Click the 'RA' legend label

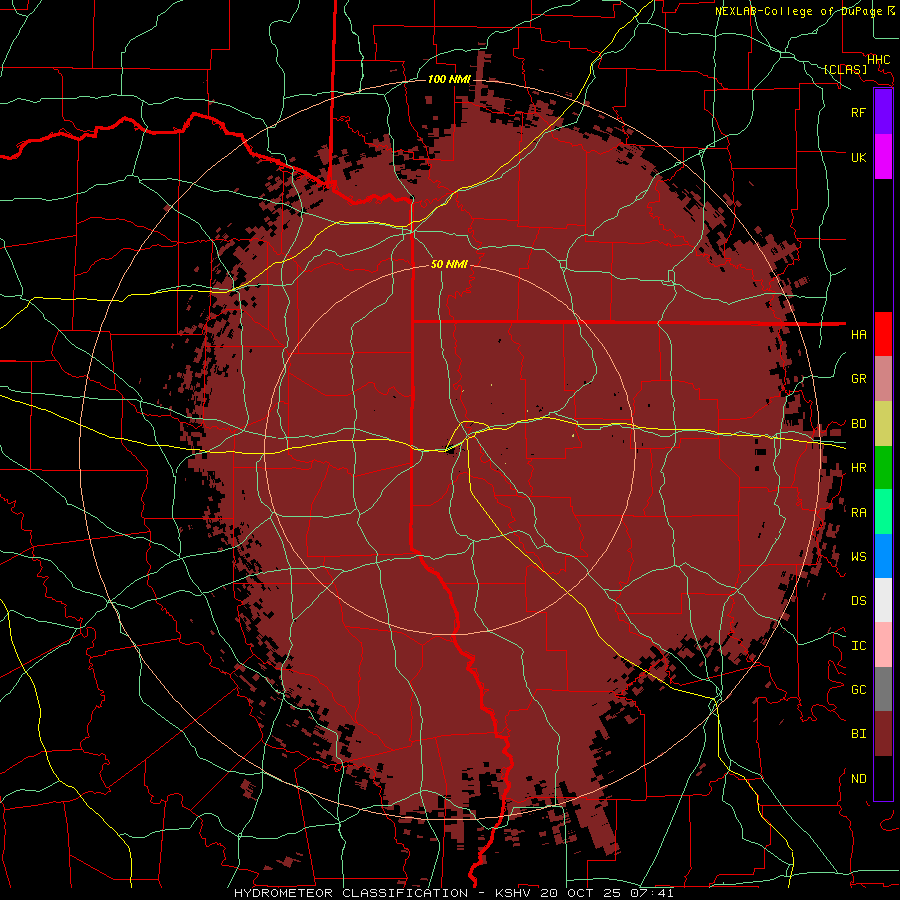tap(858, 513)
